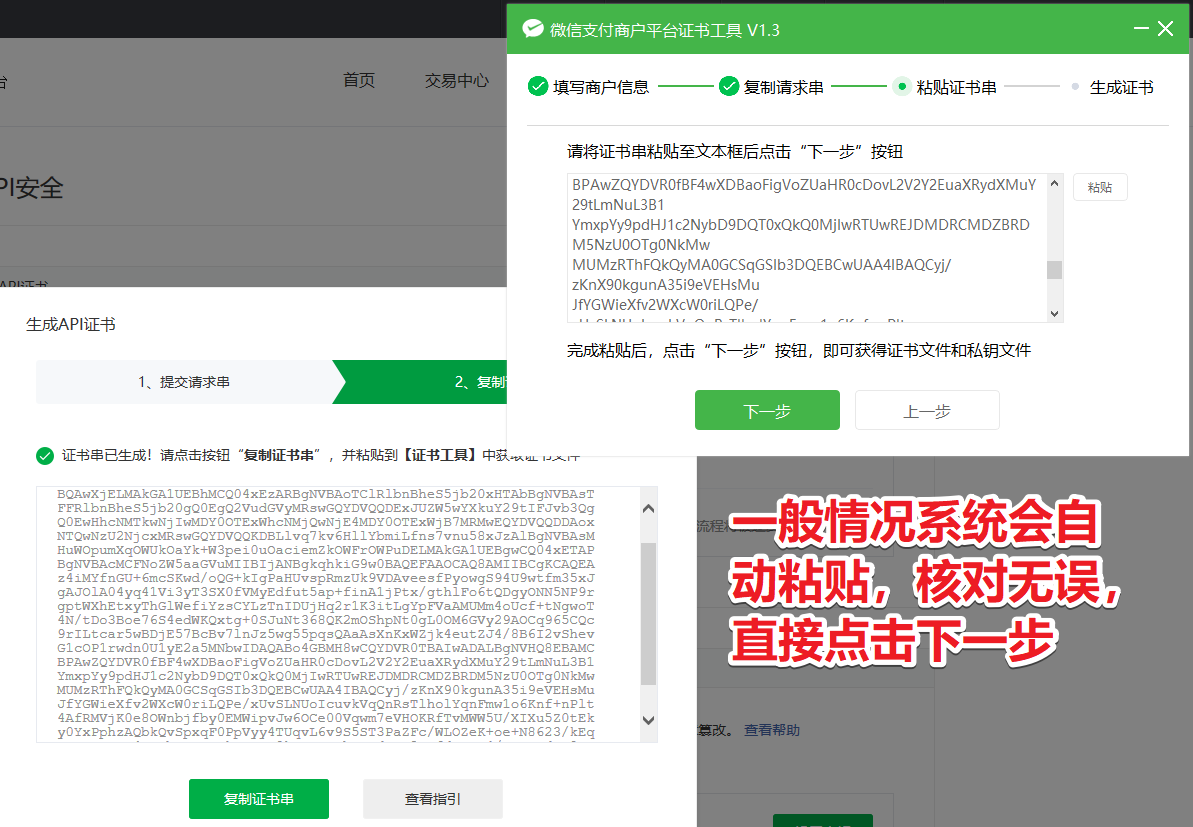Click the line starting G1cOP1rwdn0U1yE2a5 in the certificate string
This screenshot has height=827, width=1193.
pos(326,648)
